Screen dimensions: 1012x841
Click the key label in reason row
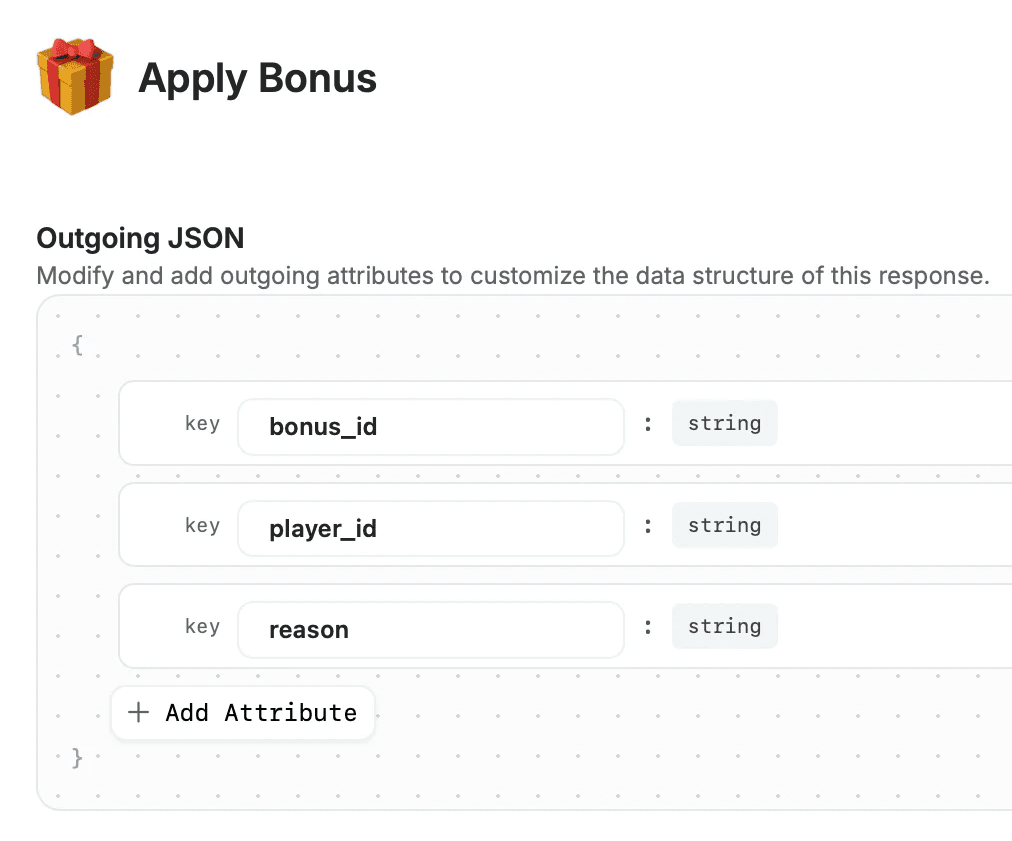tap(202, 627)
